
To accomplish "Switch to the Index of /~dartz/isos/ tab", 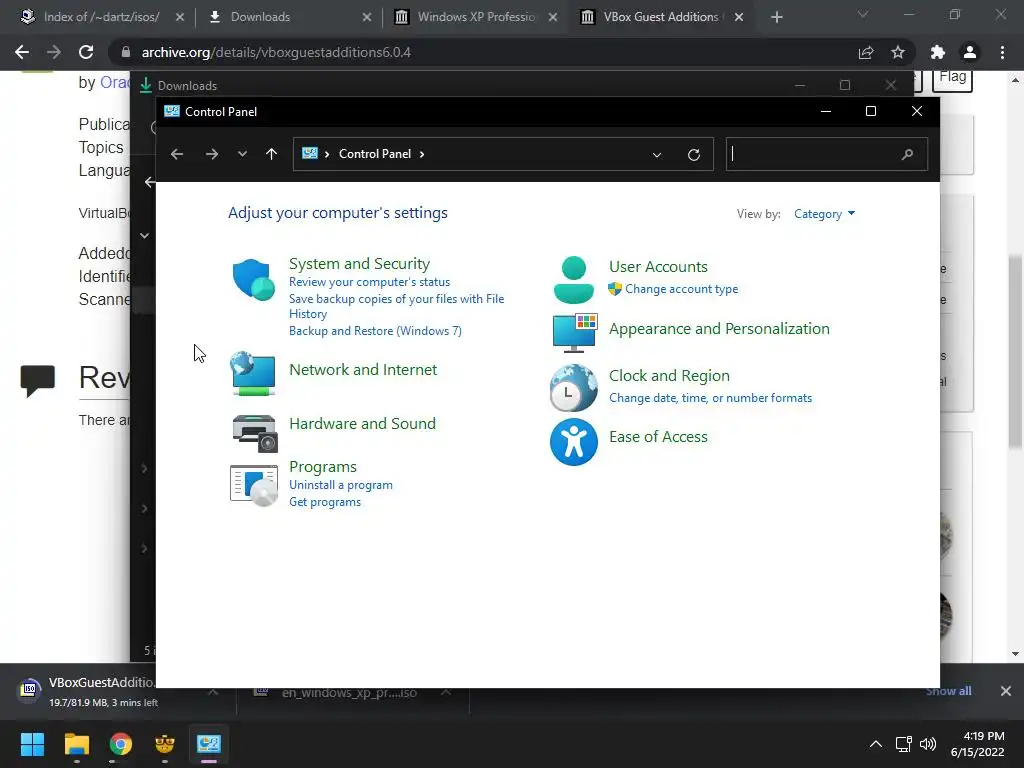I will (101, 17).
